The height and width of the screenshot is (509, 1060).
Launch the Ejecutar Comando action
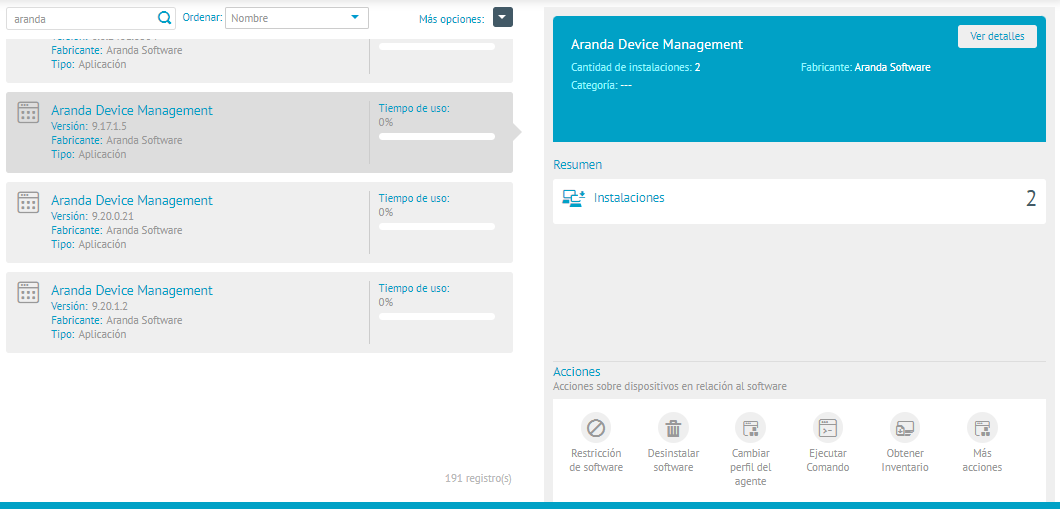[x=827, y=428]
